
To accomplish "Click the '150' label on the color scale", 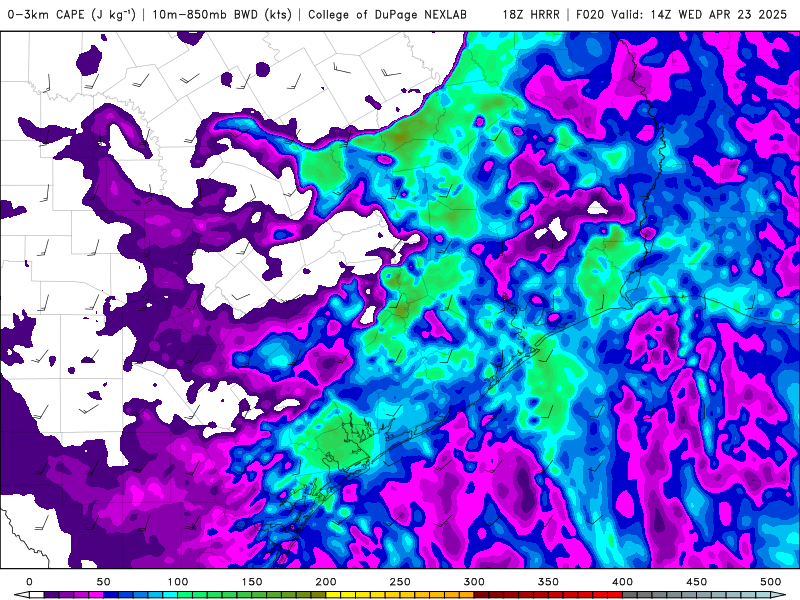I will 252,582.
